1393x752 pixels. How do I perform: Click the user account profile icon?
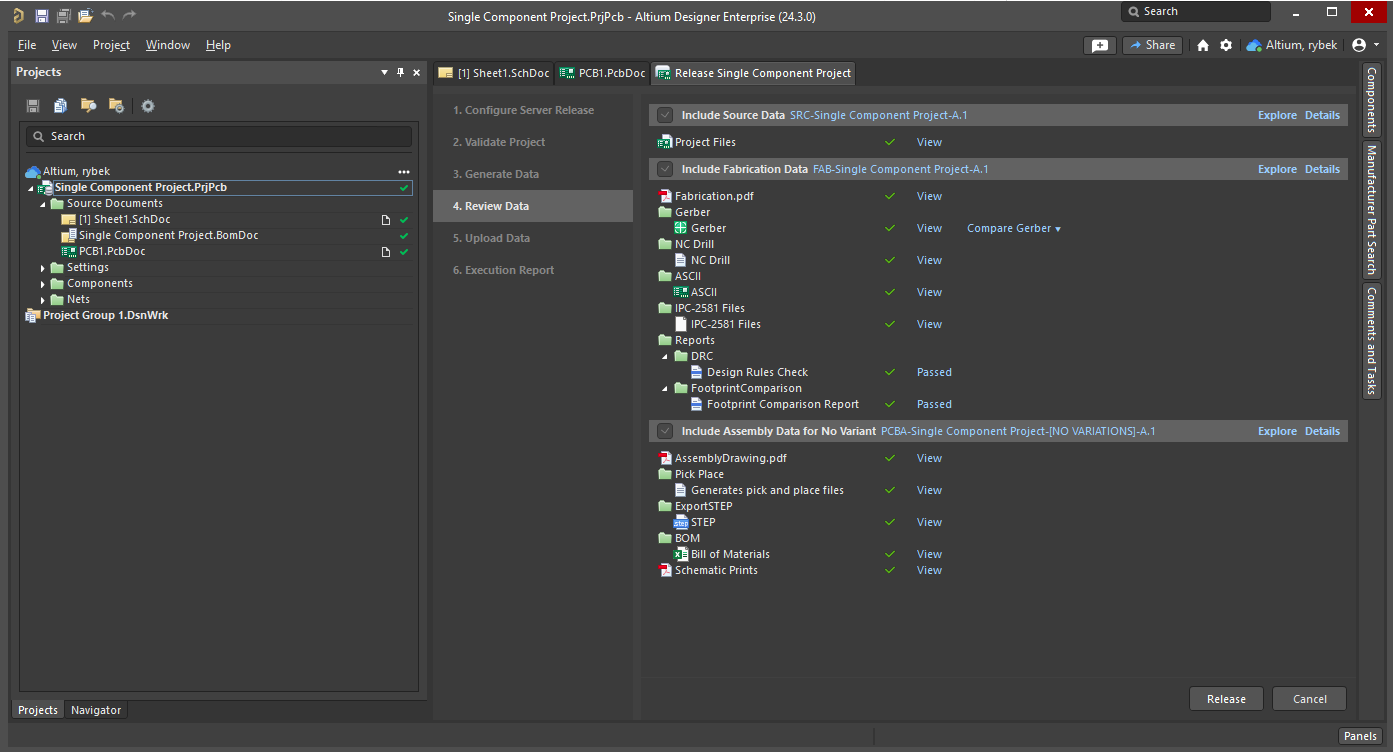coord(1359,45)
